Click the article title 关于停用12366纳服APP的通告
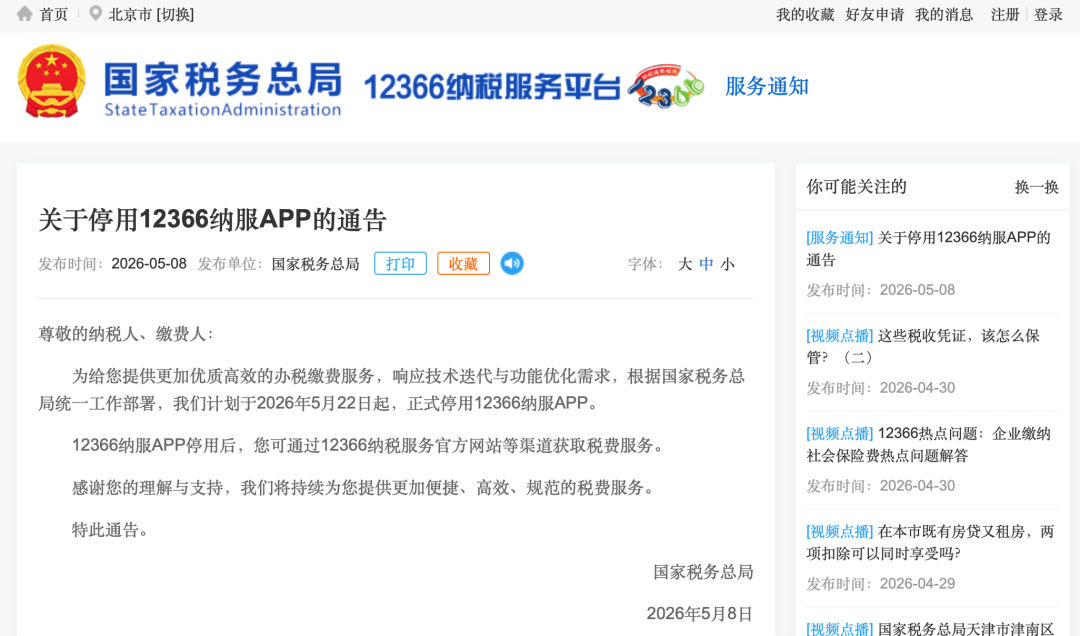This screenshot has width=1080, height=636. (212, 220)
